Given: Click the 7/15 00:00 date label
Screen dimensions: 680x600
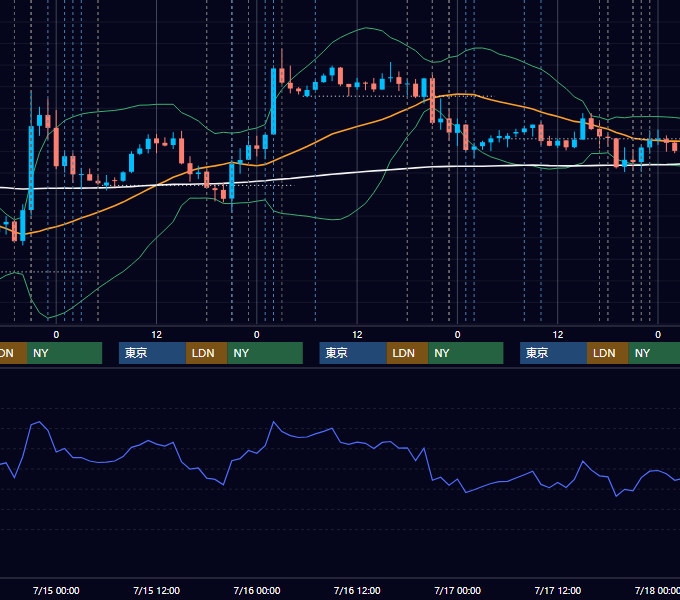Looking at the screenshot, I should (x=56, y=590).
